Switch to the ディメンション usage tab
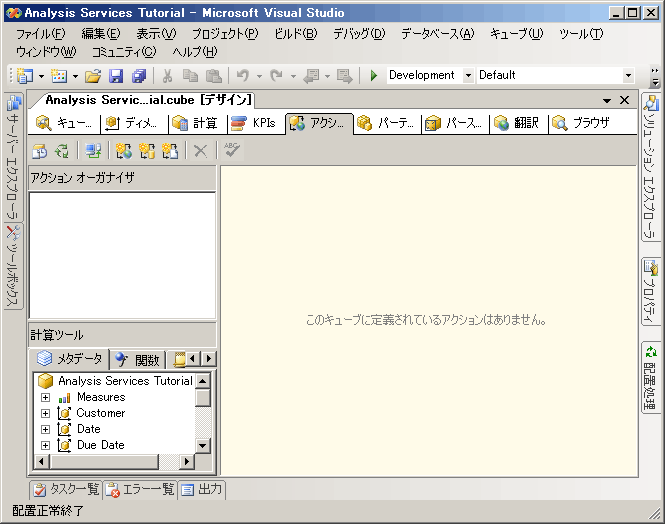This screenshot has height=524, width=665. pyautogui.click(x=134, y=123)
